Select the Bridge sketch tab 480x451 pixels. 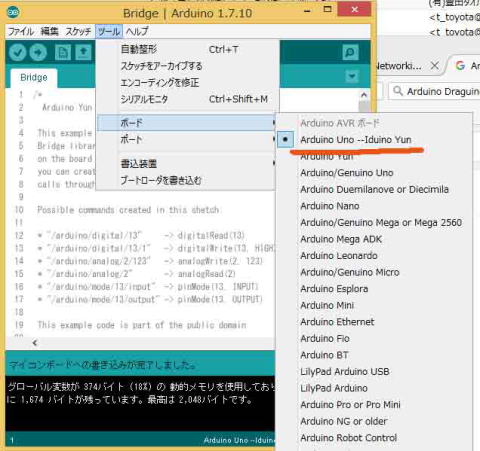34,77
